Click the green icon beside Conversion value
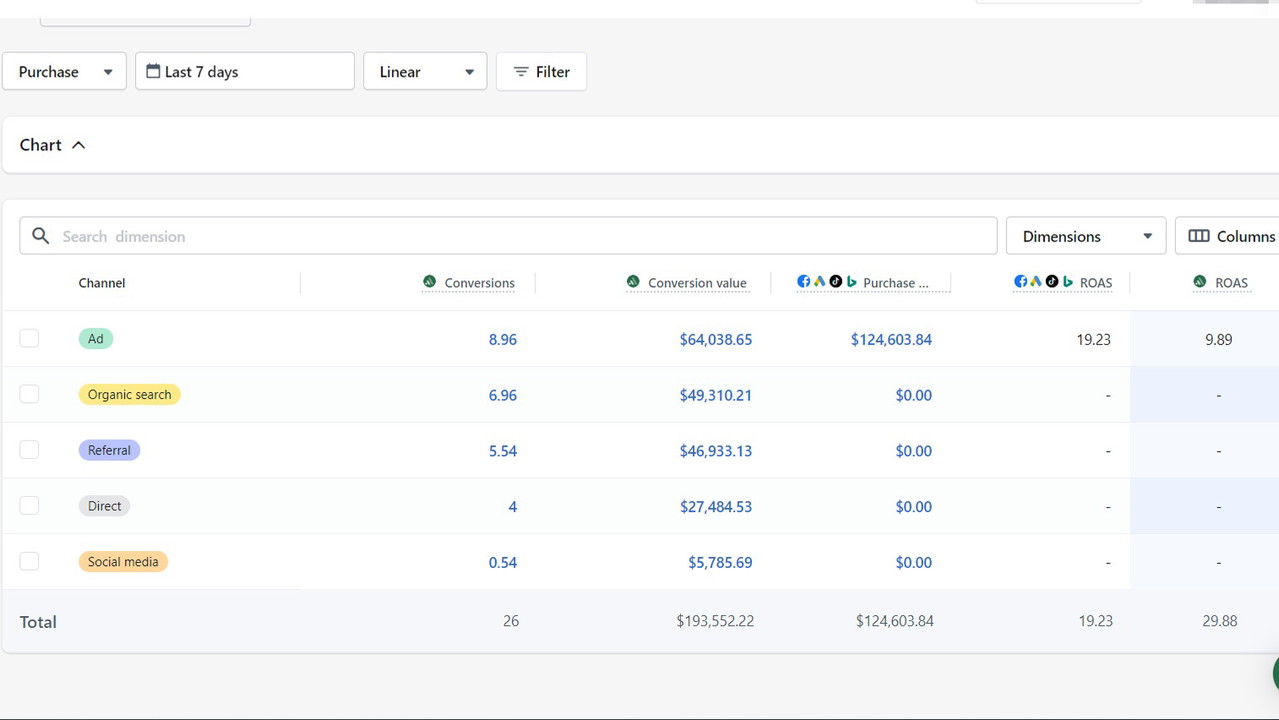Image resolution: width=1279 pixels, height=720 pixels. click(633, 282)
